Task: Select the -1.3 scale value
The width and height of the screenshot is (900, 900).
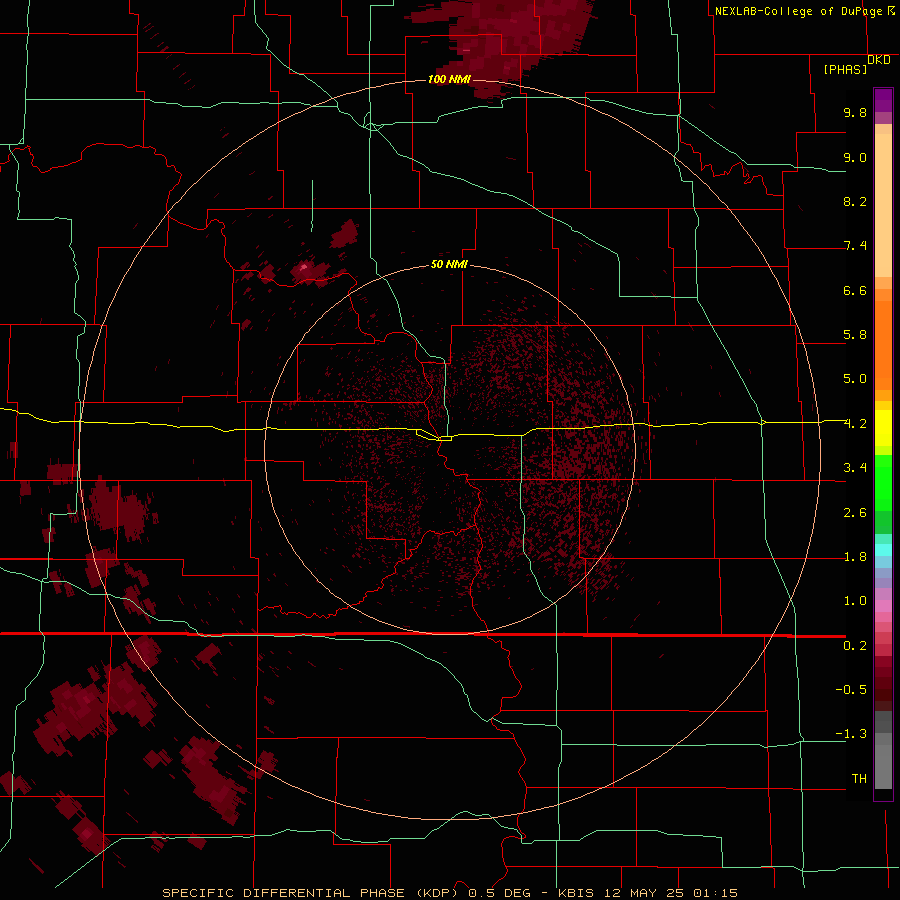Action: point(851,734)
